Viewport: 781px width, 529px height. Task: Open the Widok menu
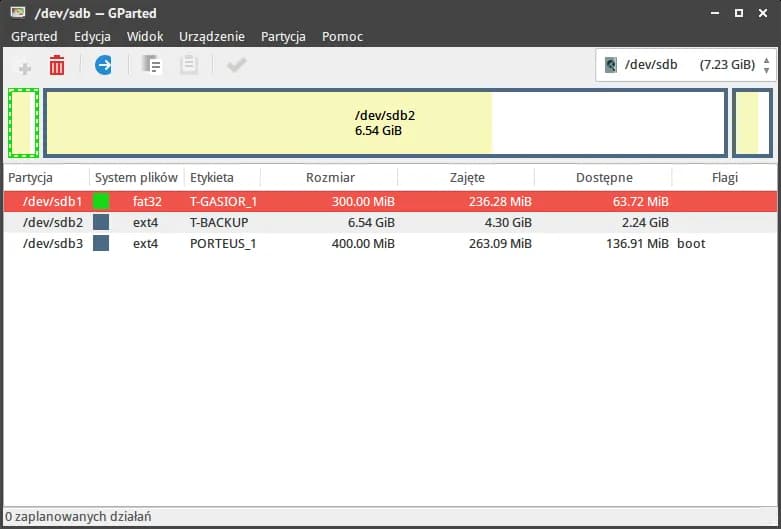click(145, 36)
